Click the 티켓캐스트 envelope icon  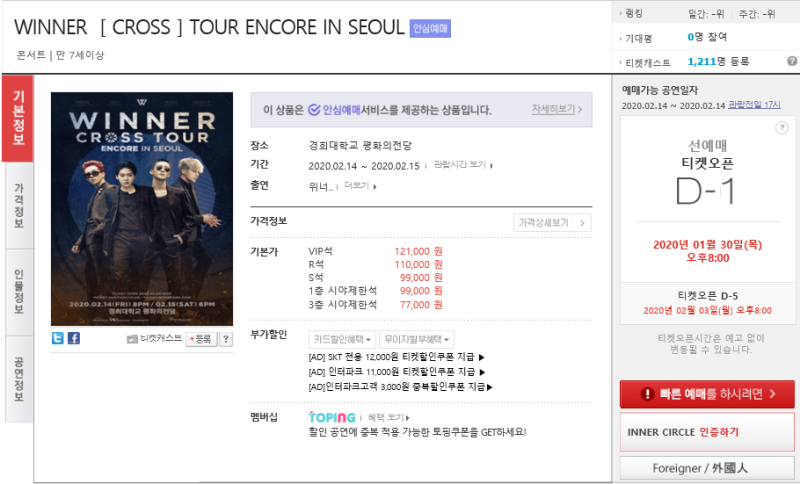132,339
